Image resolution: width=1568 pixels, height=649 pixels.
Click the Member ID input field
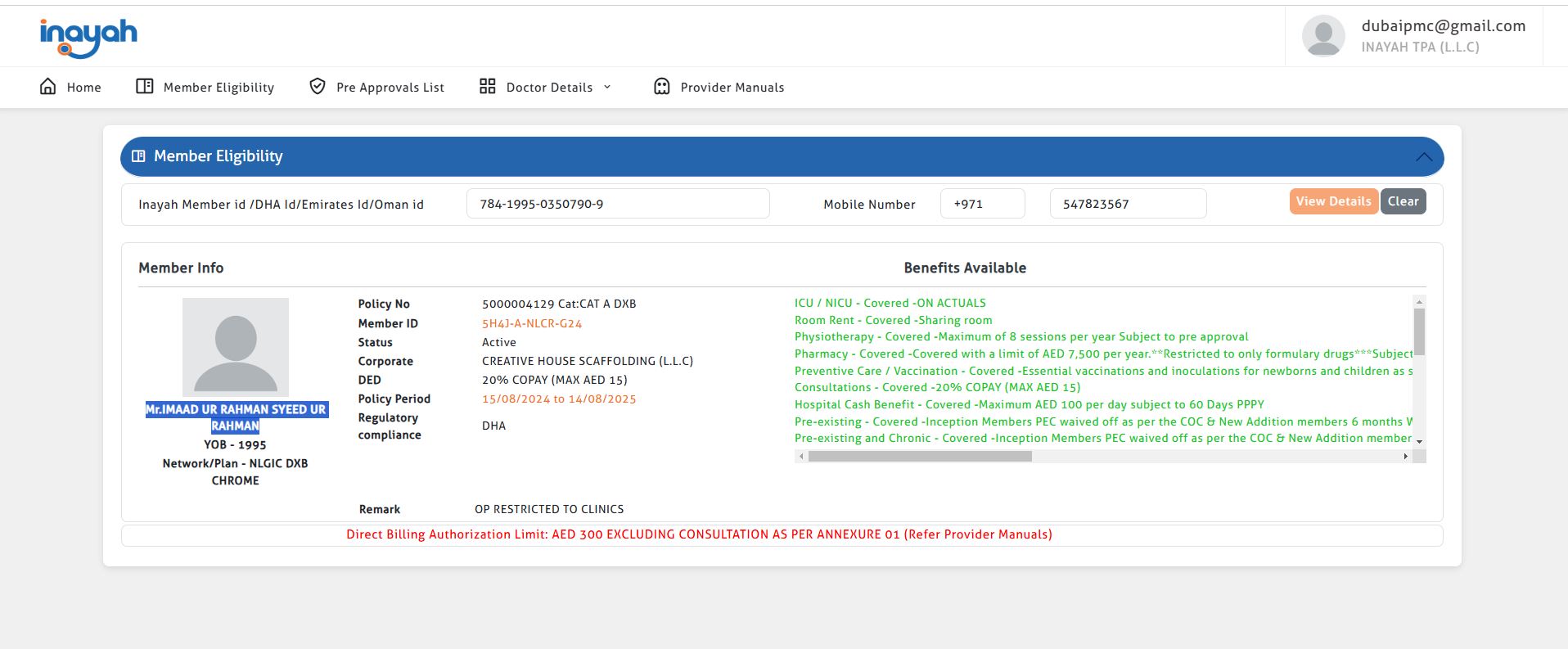[618, 204]
